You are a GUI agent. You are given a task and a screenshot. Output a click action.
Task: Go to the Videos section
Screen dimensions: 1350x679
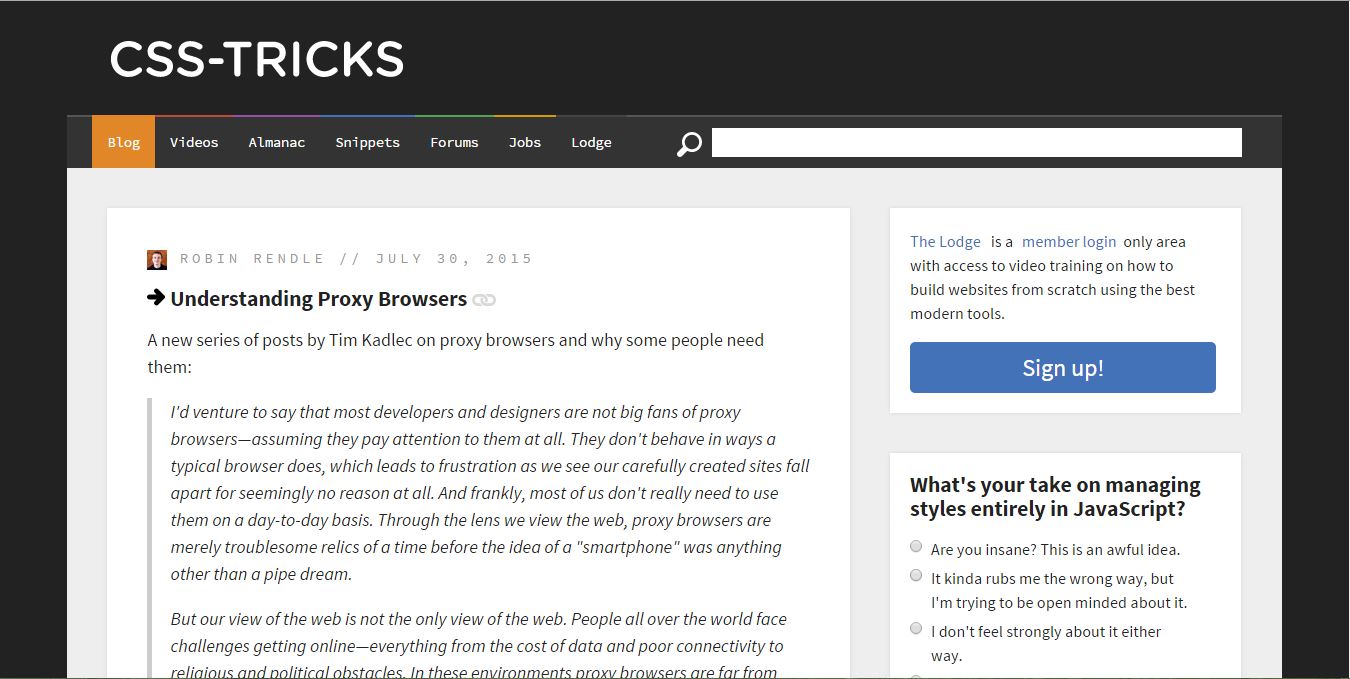point(194,142)
